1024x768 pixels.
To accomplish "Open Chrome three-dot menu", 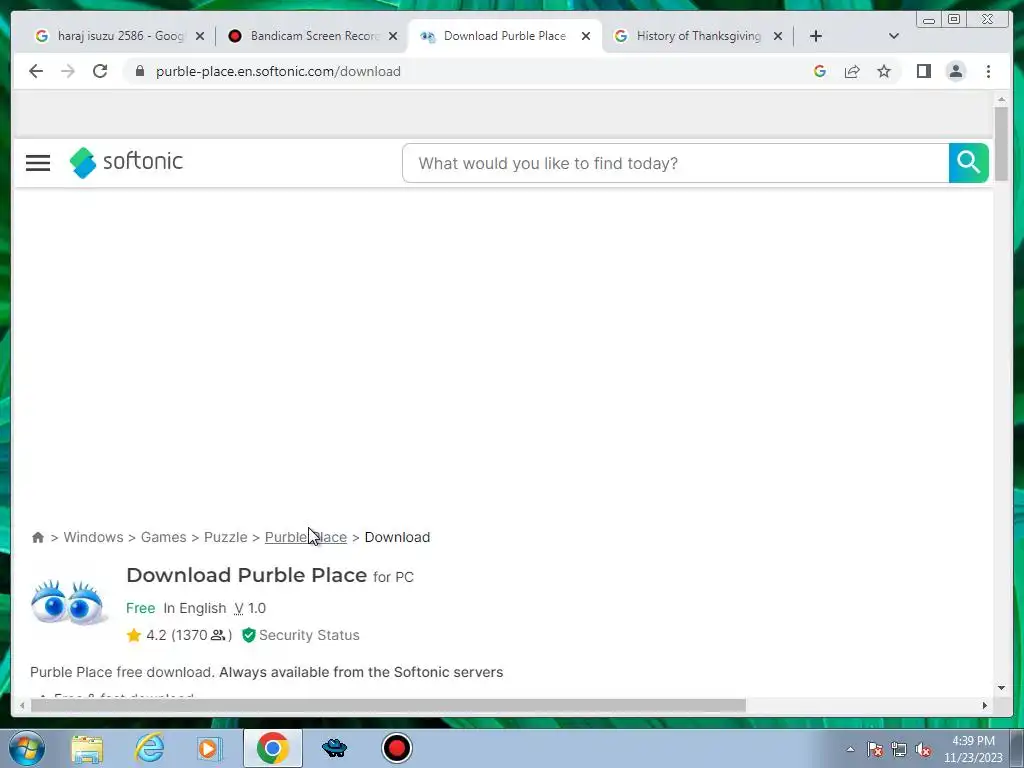I will pyautogui.click(x=989, y=71).
